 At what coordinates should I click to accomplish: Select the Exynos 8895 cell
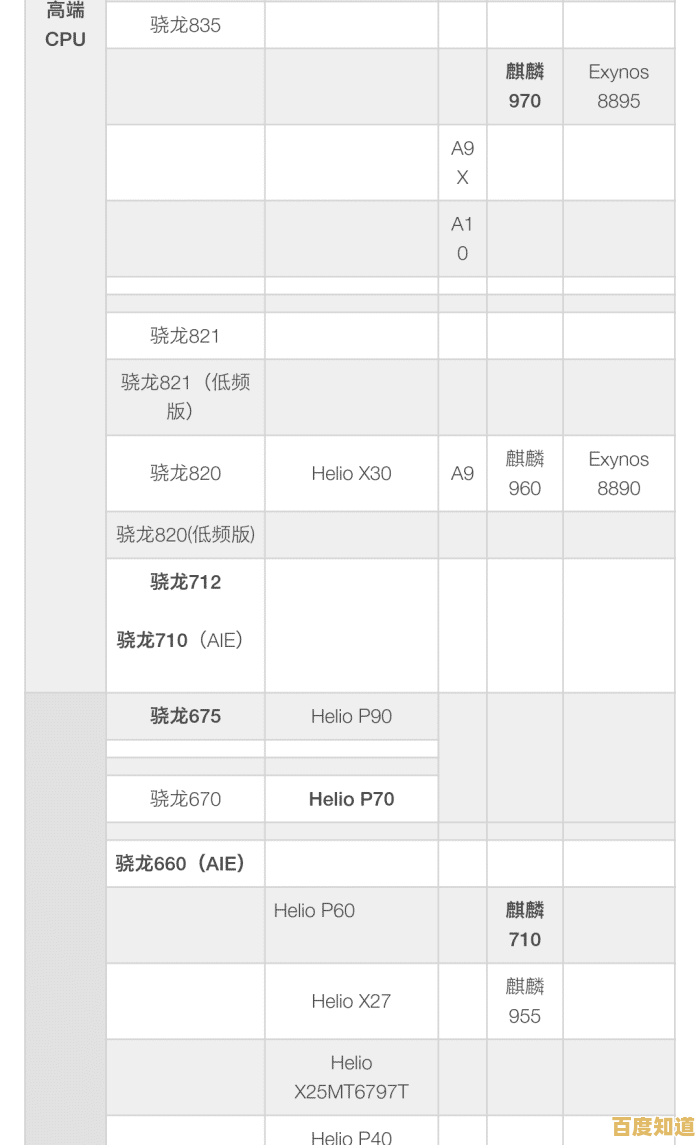click(618, 86)
